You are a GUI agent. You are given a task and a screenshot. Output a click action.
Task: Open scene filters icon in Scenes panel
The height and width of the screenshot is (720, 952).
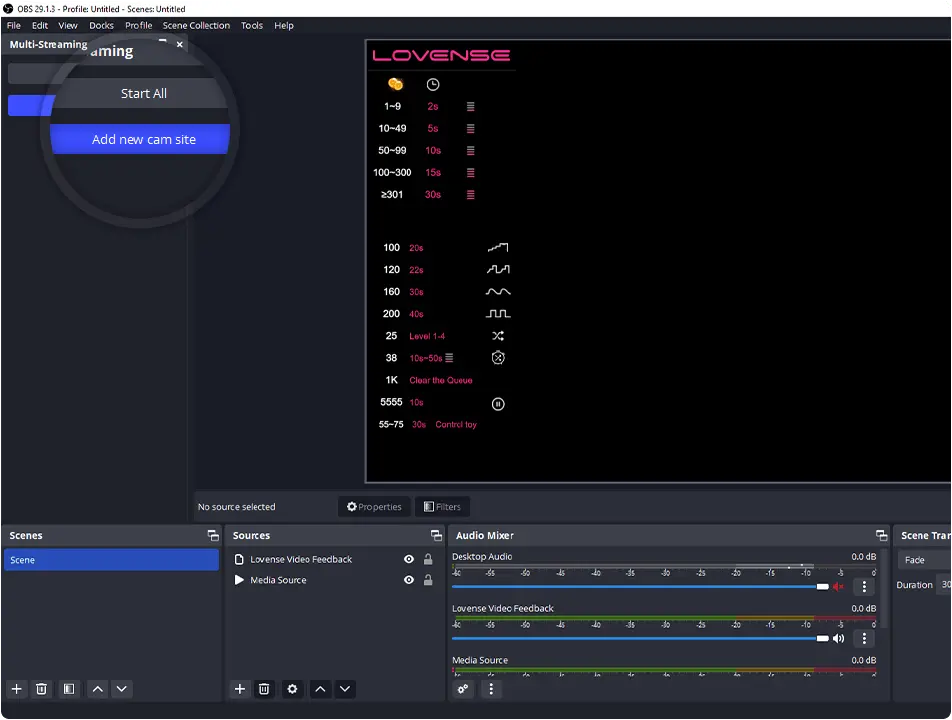[x=69, y=689]
